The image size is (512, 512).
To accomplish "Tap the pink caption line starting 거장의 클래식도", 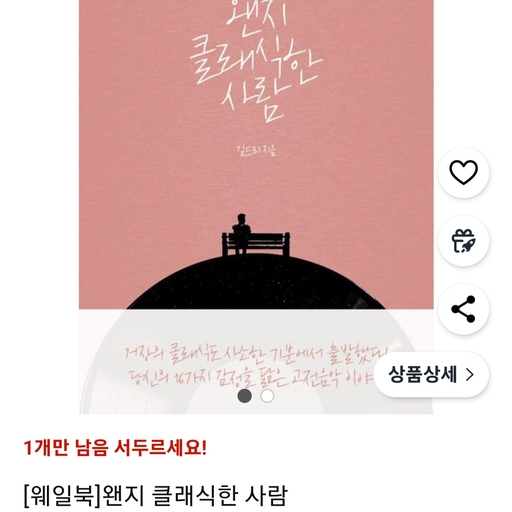I will (x=256, y=354).
